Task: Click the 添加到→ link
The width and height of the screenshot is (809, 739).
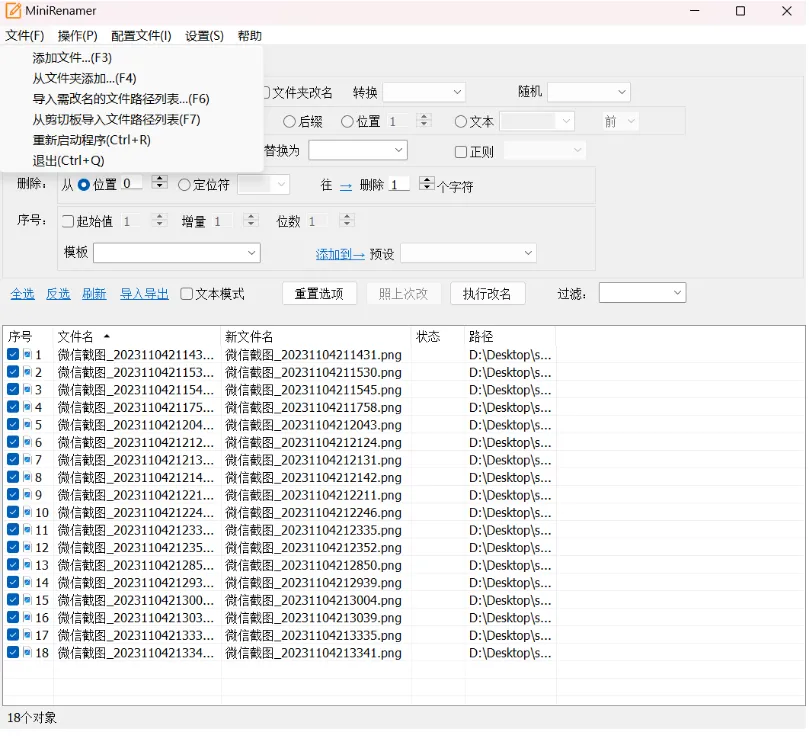Action: pos(340,254)
